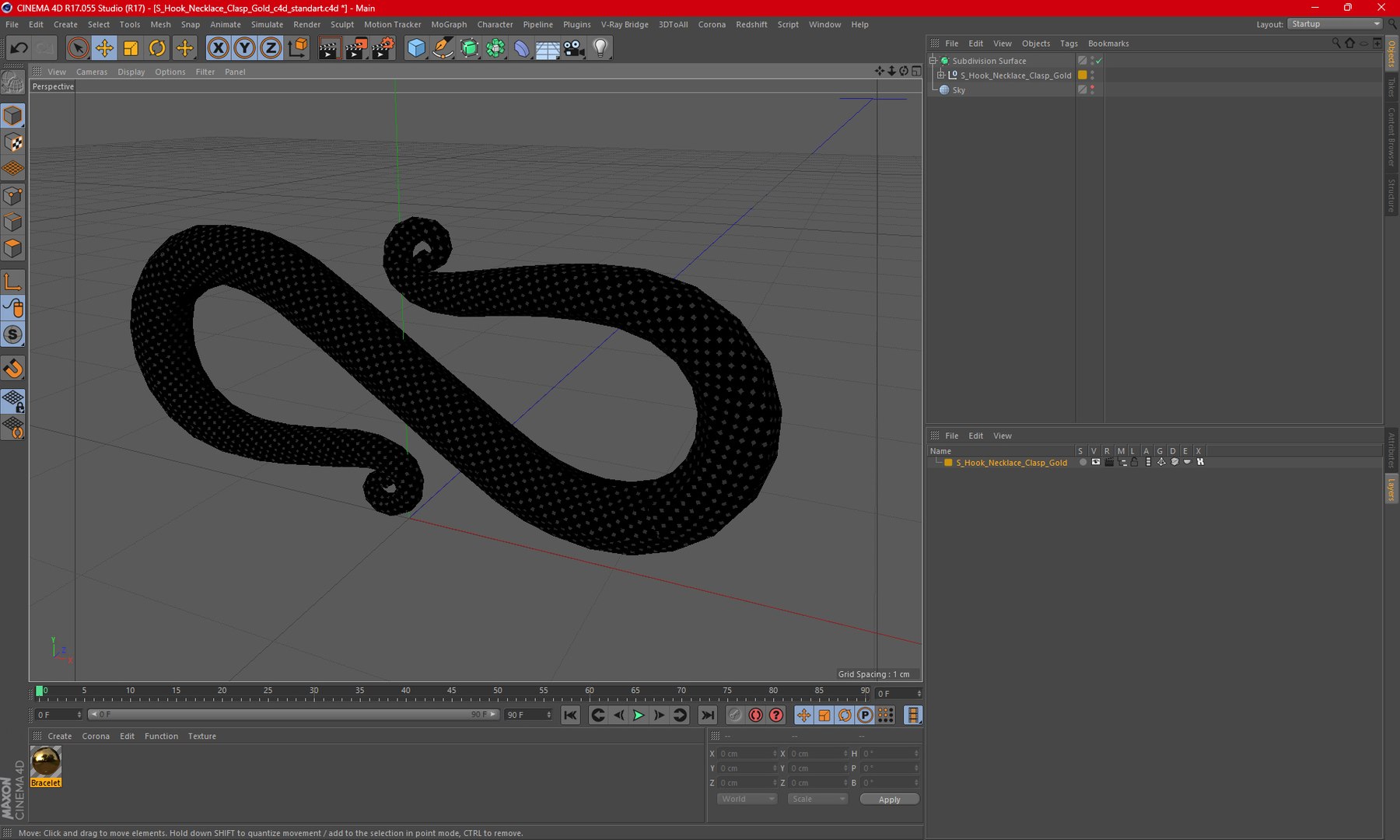The image size is (1400, 840).
Task: Add a Cube primitive object
Action: pos(416,48)
